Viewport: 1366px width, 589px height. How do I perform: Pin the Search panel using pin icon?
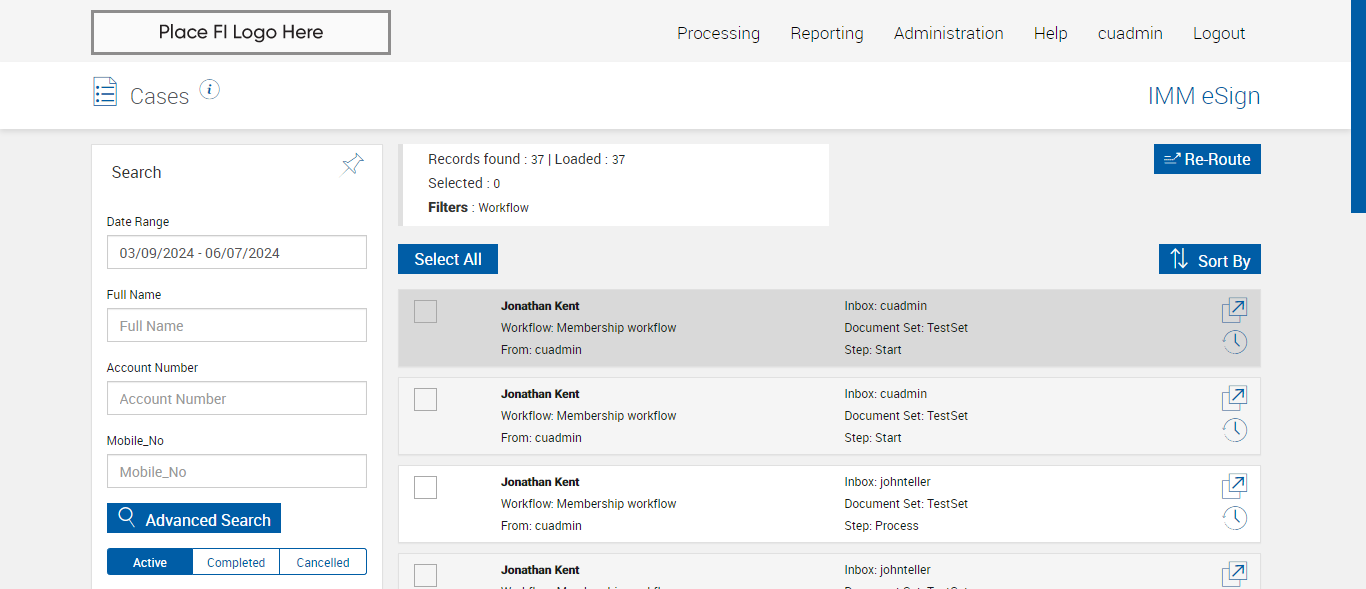pyautogui.click(x=352, y=165)
